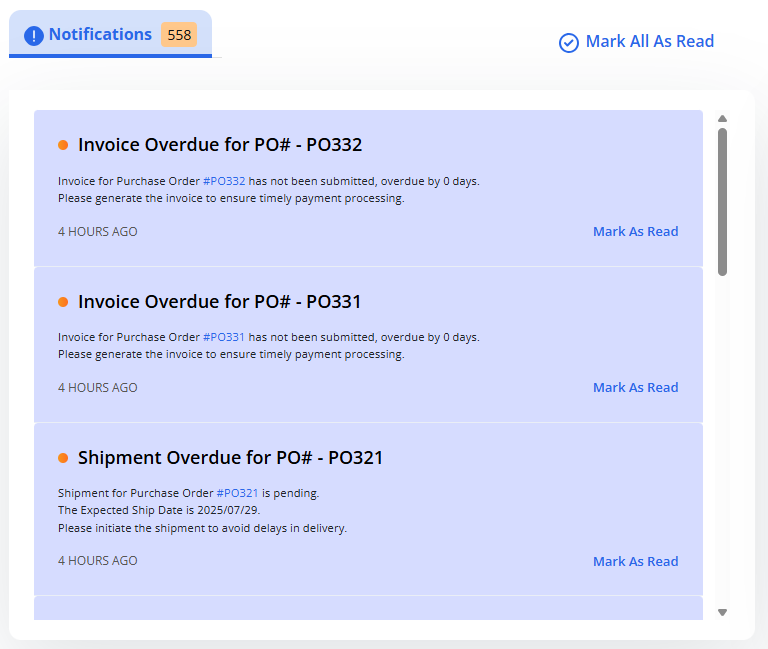768x649 pixels.
Task: Click the scrollbar up arrow
Action: click(x=722, y=119)
